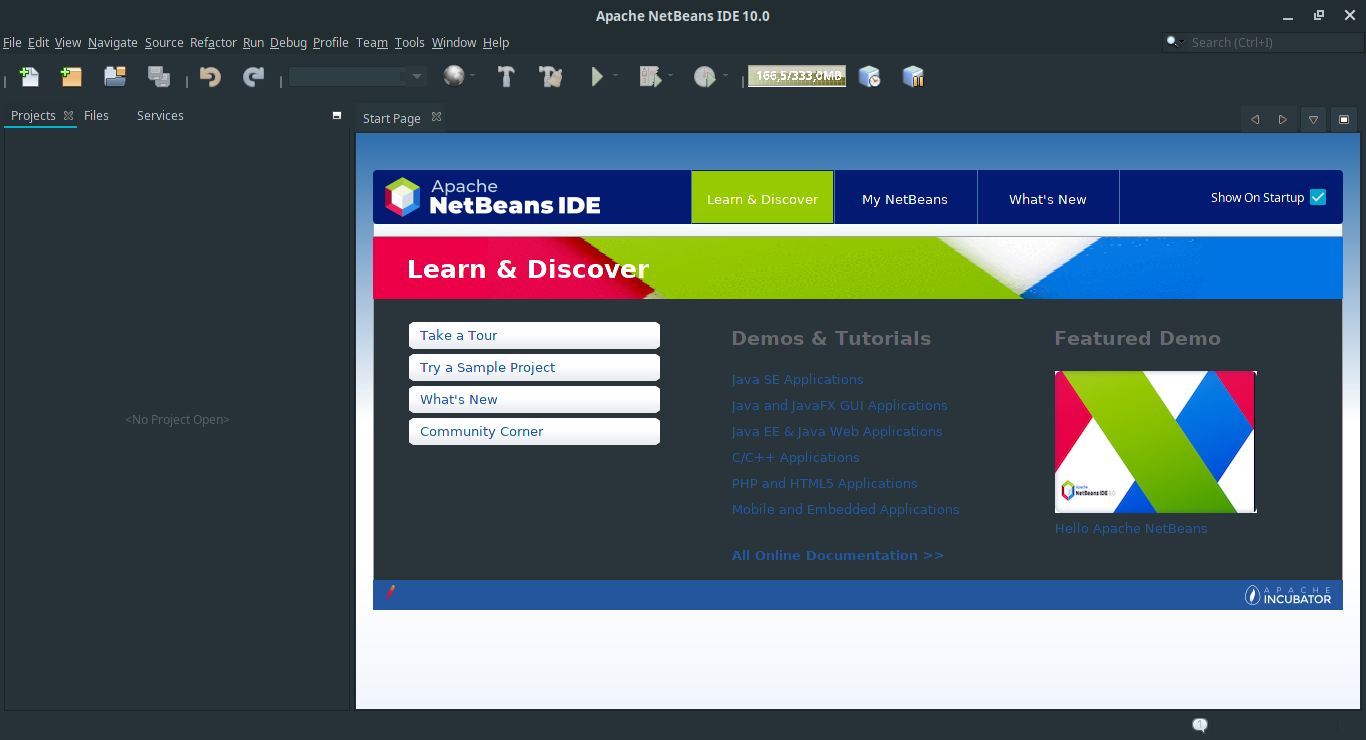The width and height of the screenshot is (1366, 740).
Task: Click the Redo arrow icon
Action: tap(254, 77)
